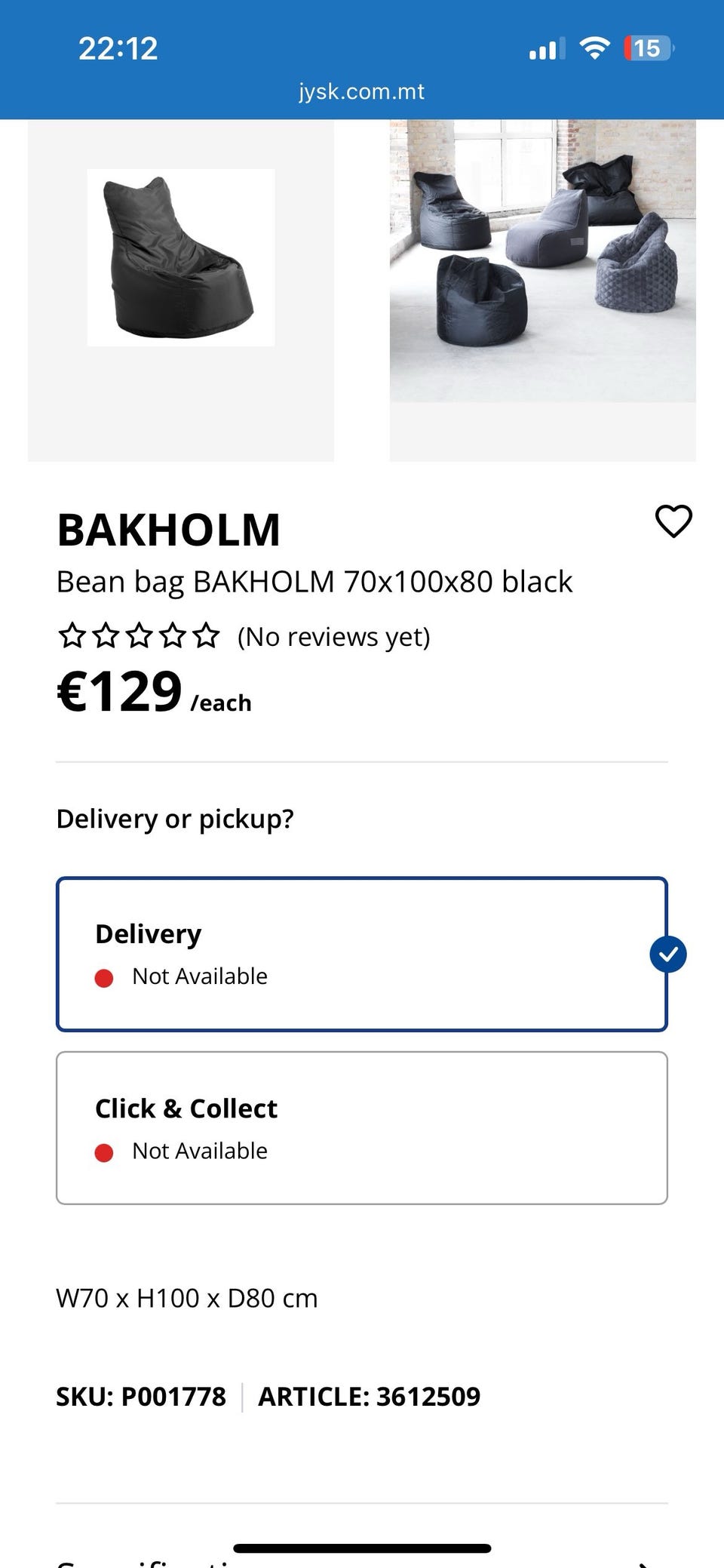Tap the cellular signal bars icon
The image size is (724, 1568).
[x=547, y=50]
